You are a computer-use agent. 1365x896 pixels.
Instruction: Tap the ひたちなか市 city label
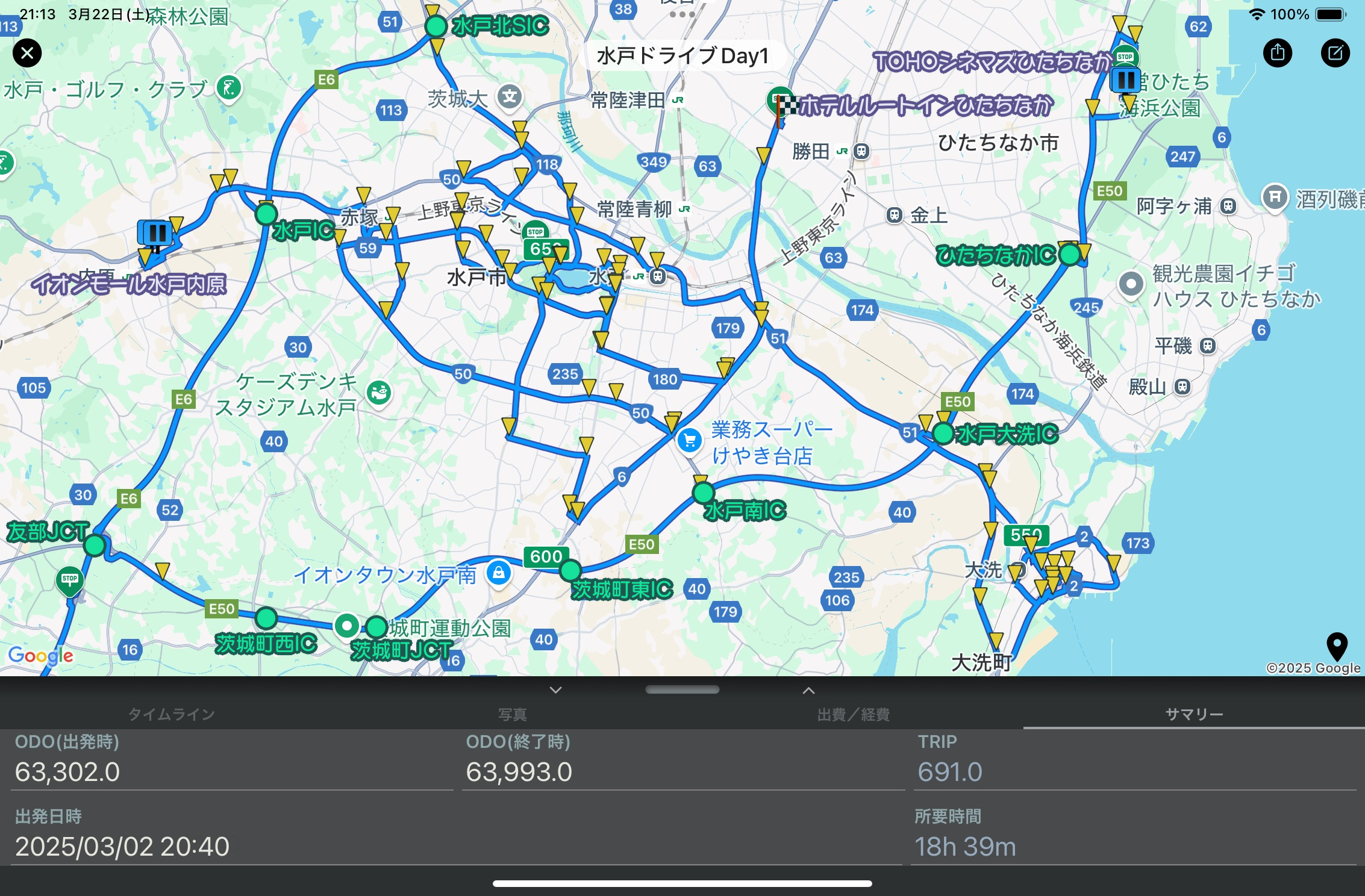point(998,143)
